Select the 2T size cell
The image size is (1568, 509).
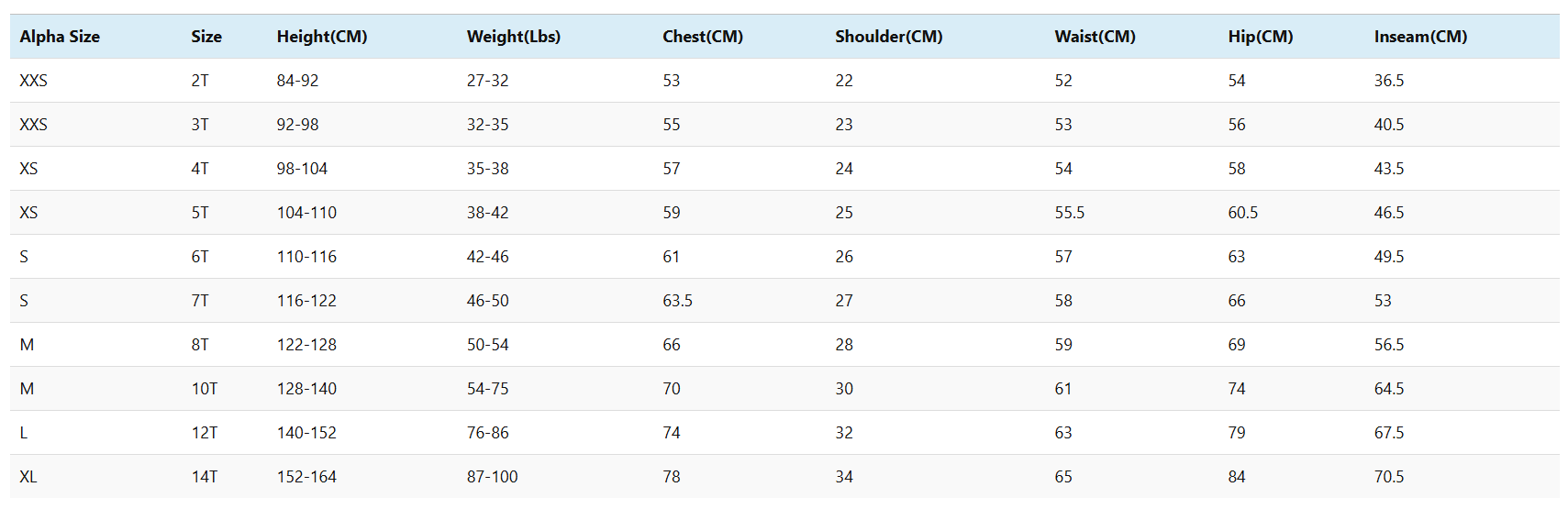[200, 81]
